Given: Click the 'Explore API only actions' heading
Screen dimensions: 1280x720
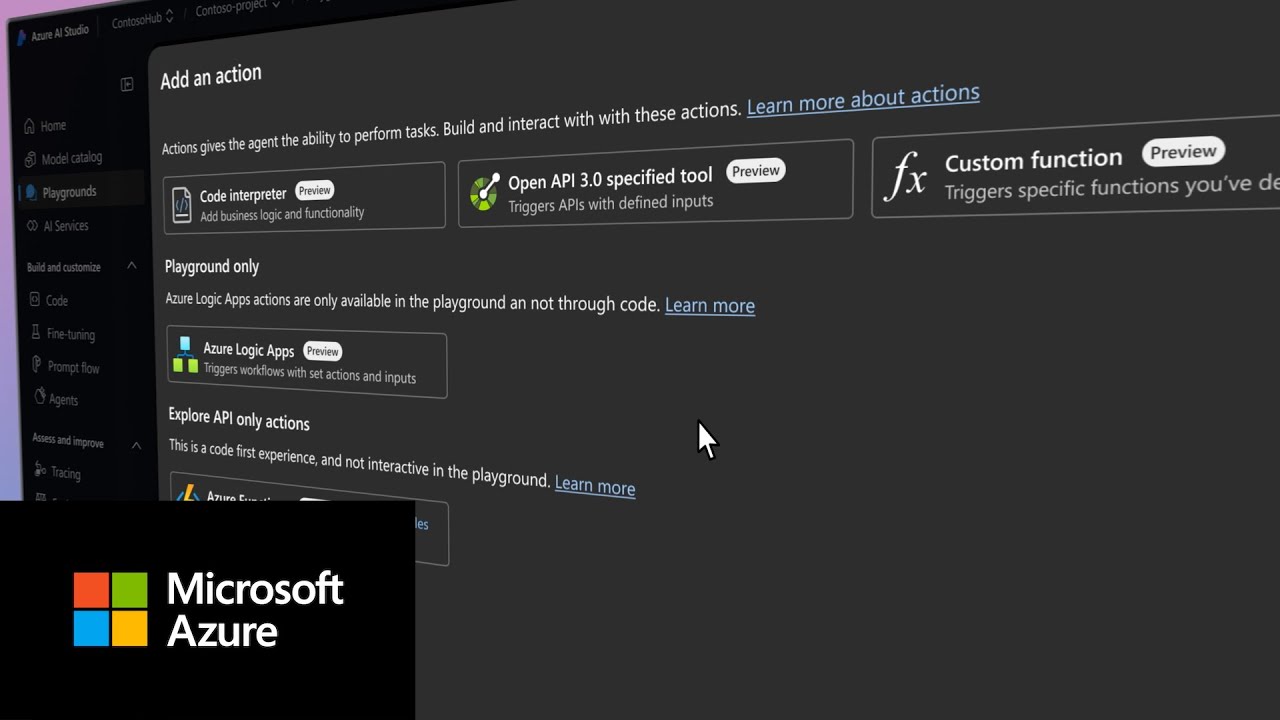Looking at the screenshot, I should coord(239,419).
